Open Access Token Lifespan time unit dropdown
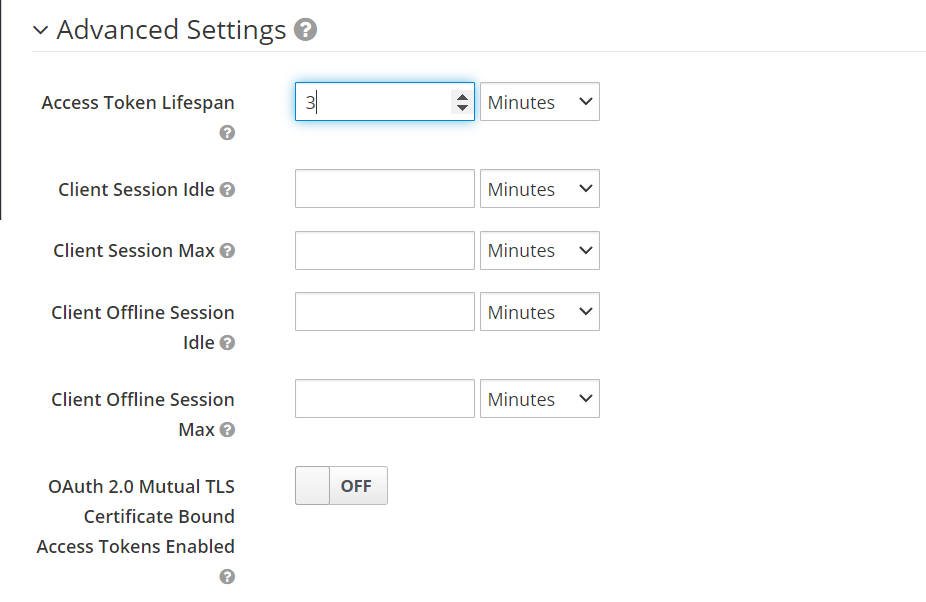Image resolution: width=926 pixels, height=602 pixels. click(x=540, y=102)
